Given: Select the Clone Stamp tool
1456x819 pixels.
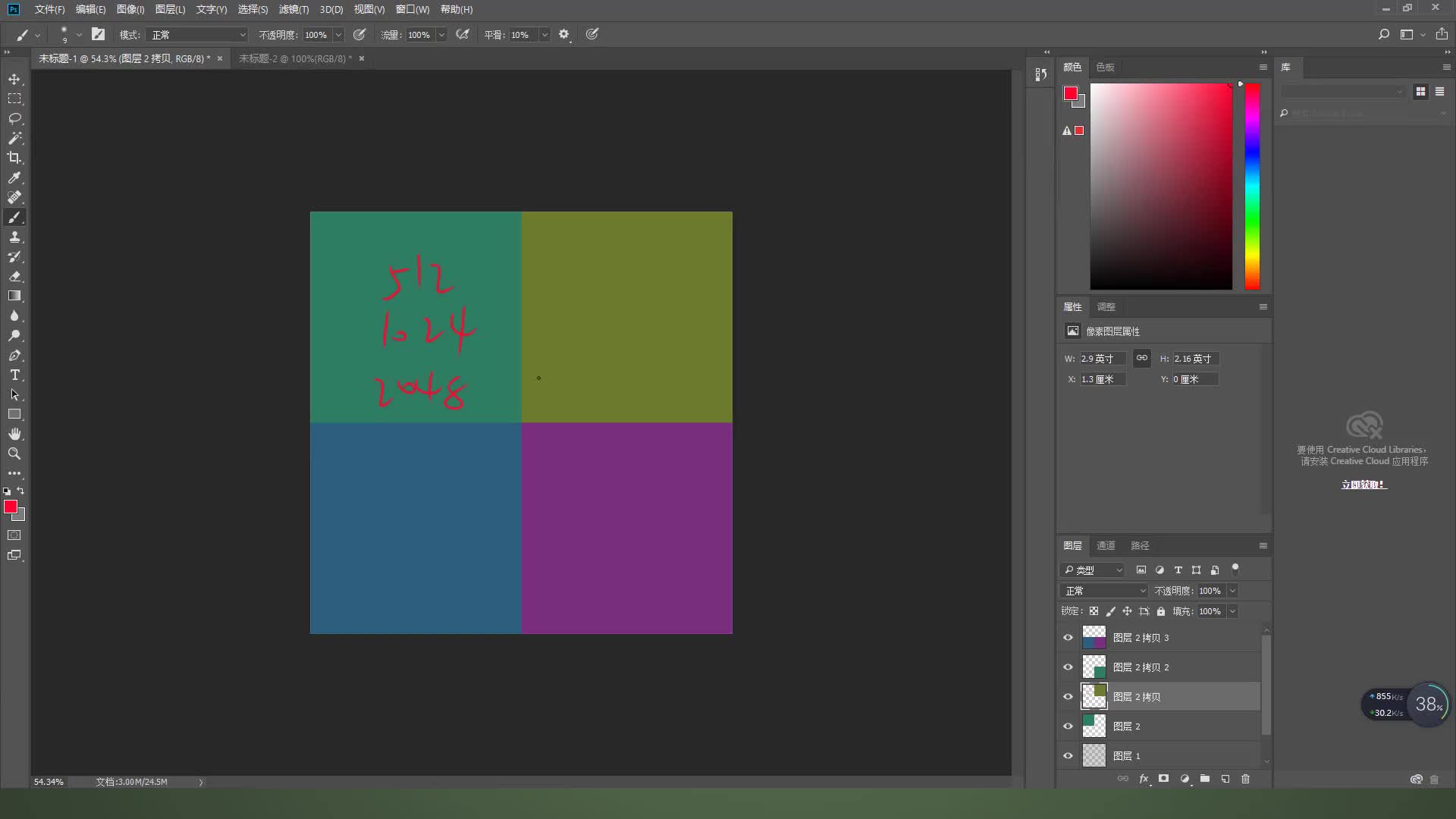Looking at the screenshot, I should 14,237.
